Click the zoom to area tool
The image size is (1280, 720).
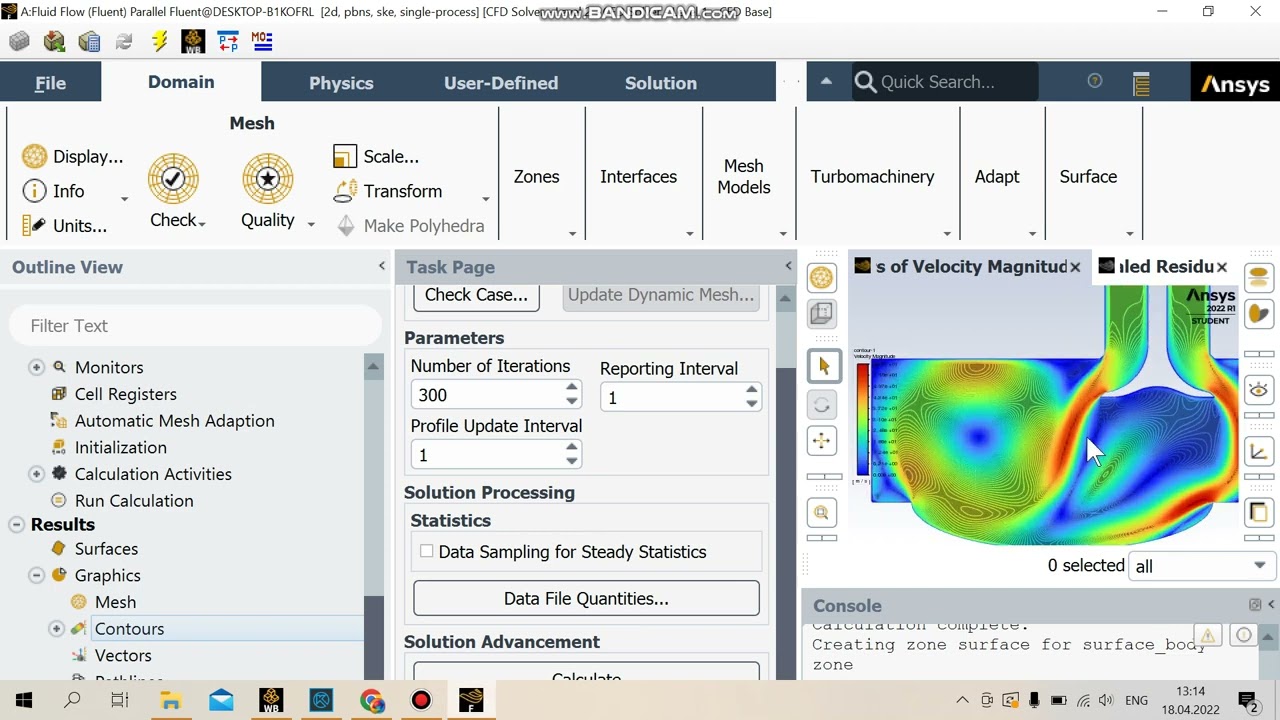tap(822, 513)
